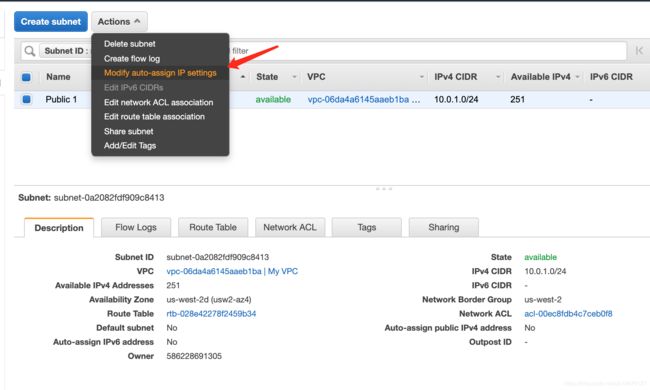Open the State column sort dropdown
This screenshot has width=650, height=390.
[294, 77]
